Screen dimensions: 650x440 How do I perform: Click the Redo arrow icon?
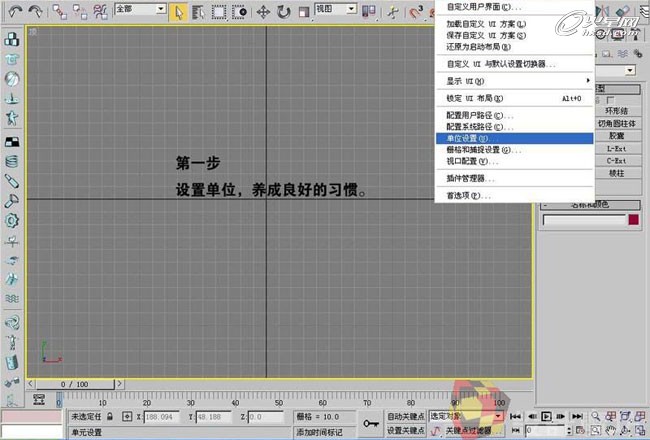tap(35, 12)
